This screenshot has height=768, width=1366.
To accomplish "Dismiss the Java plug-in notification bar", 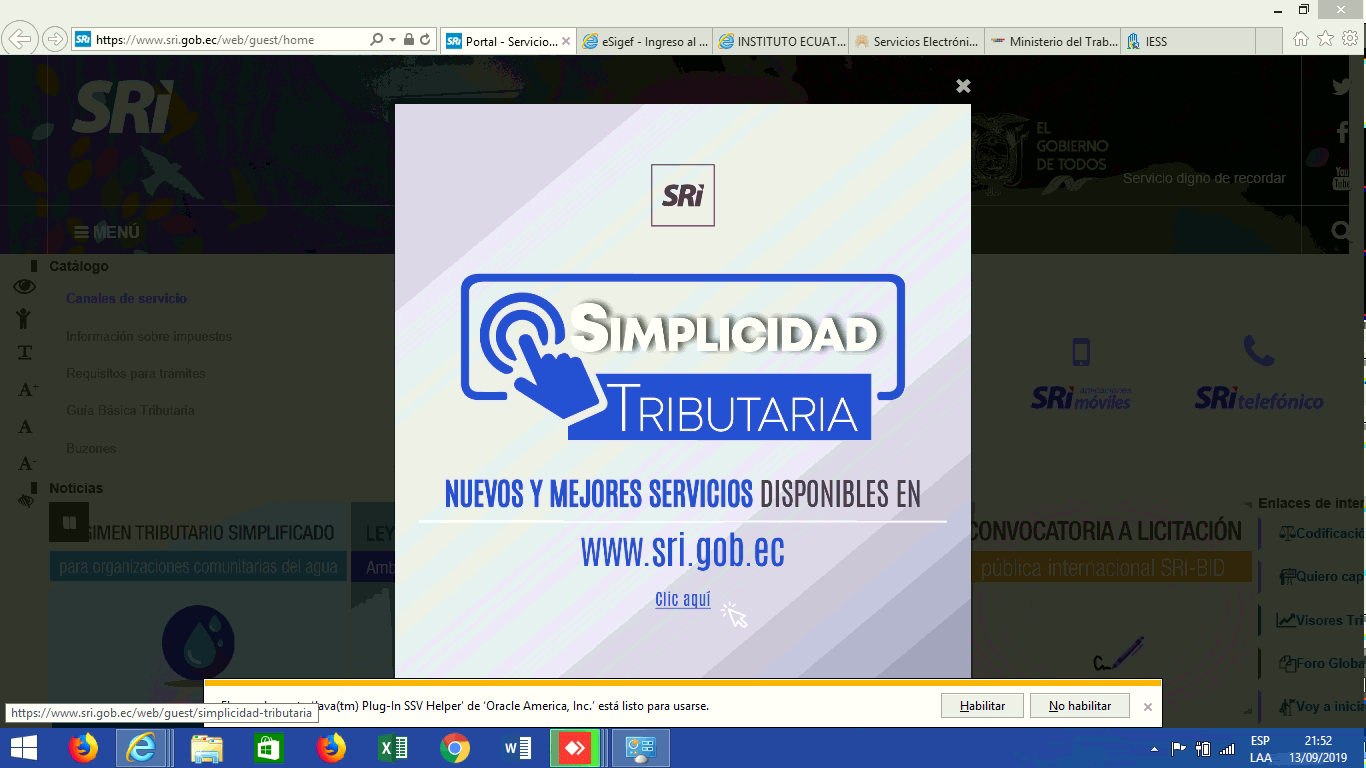I will click(x=1148, y=707).
